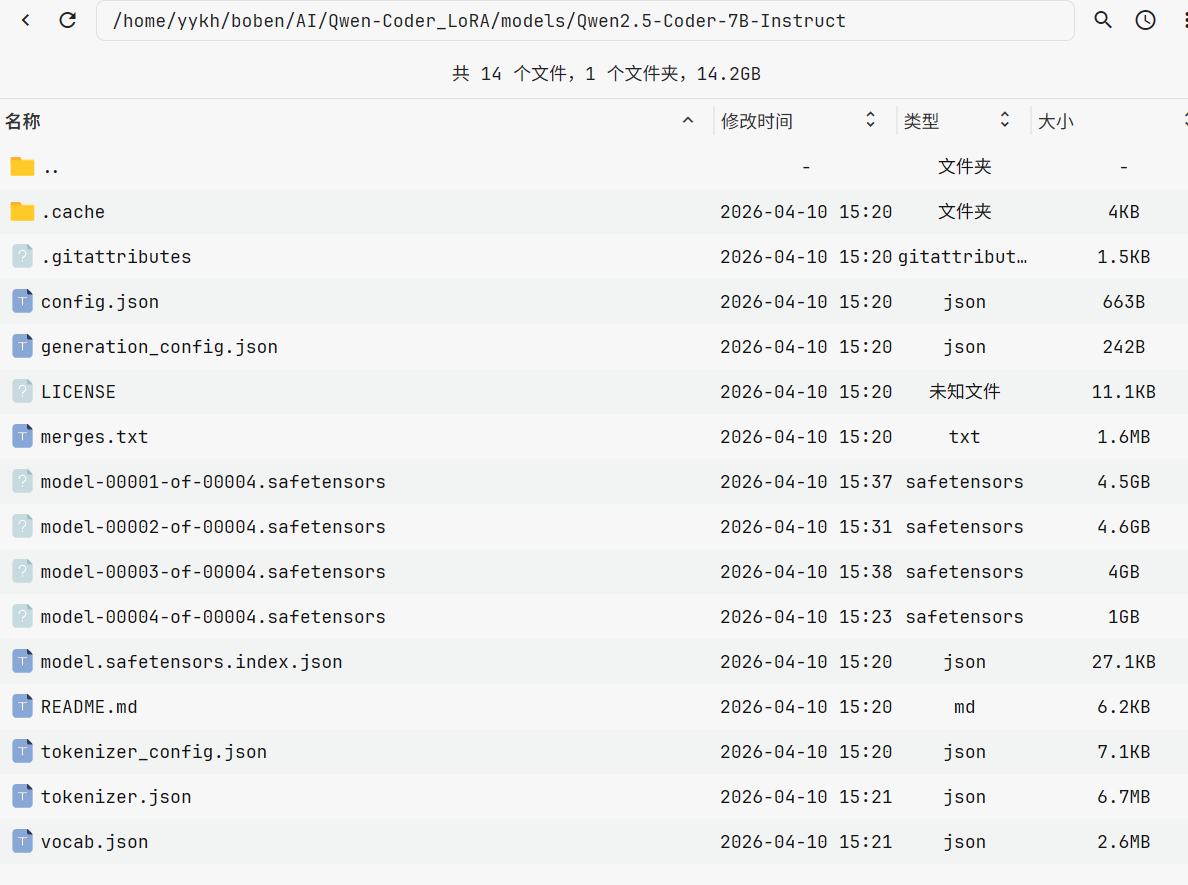Click the 修改时间 column header
1188x885 pixels.
757,121
